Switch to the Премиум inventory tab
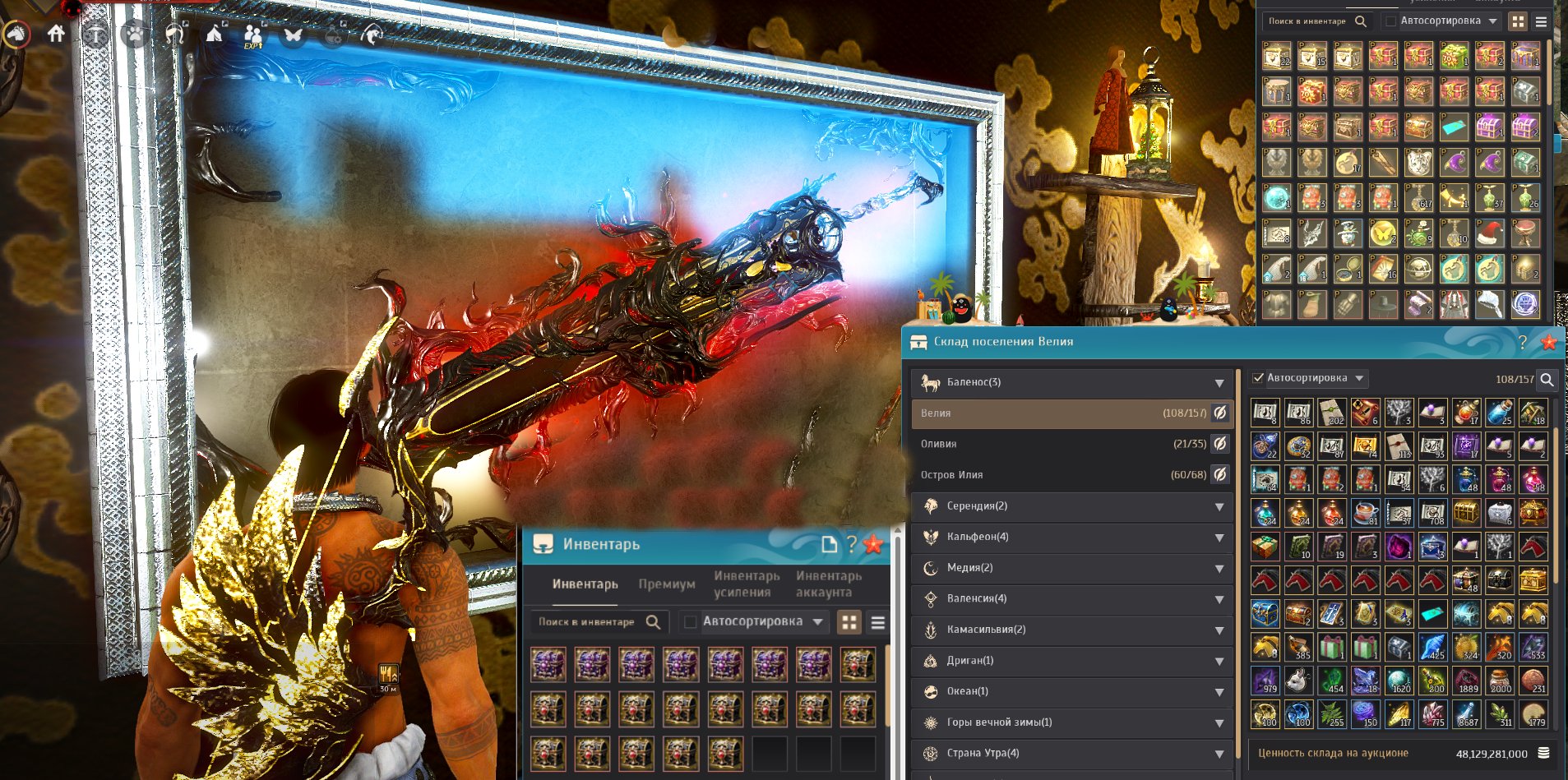 click(x=667, y=584)
